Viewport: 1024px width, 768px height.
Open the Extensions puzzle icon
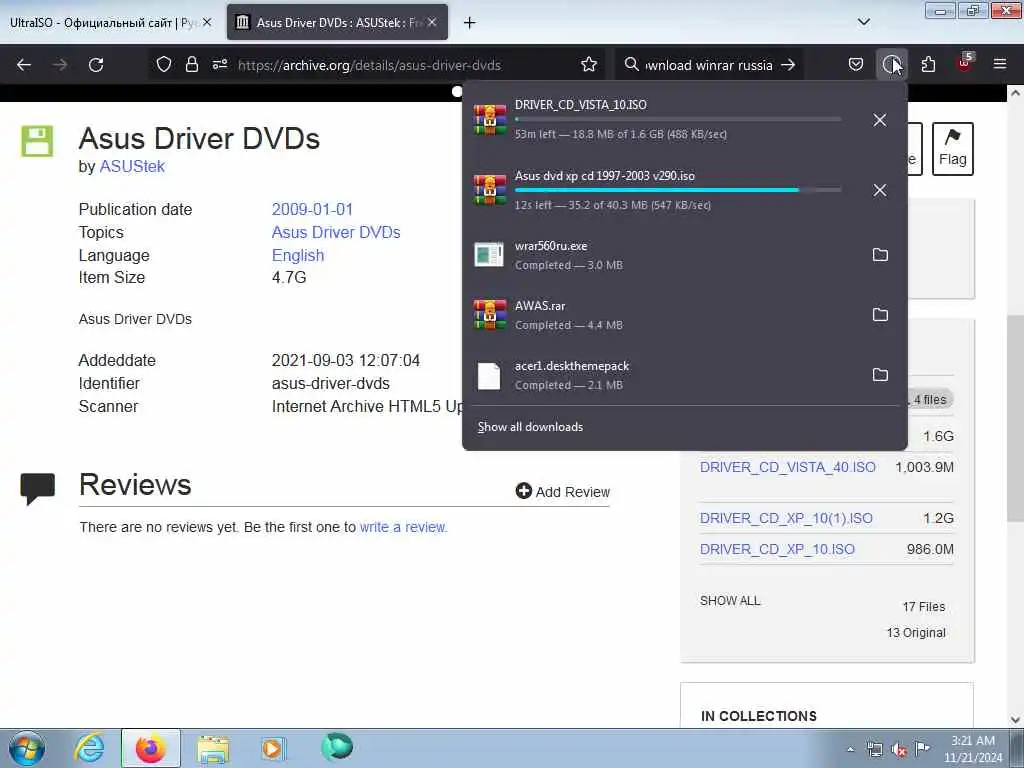tap(928, 65)
